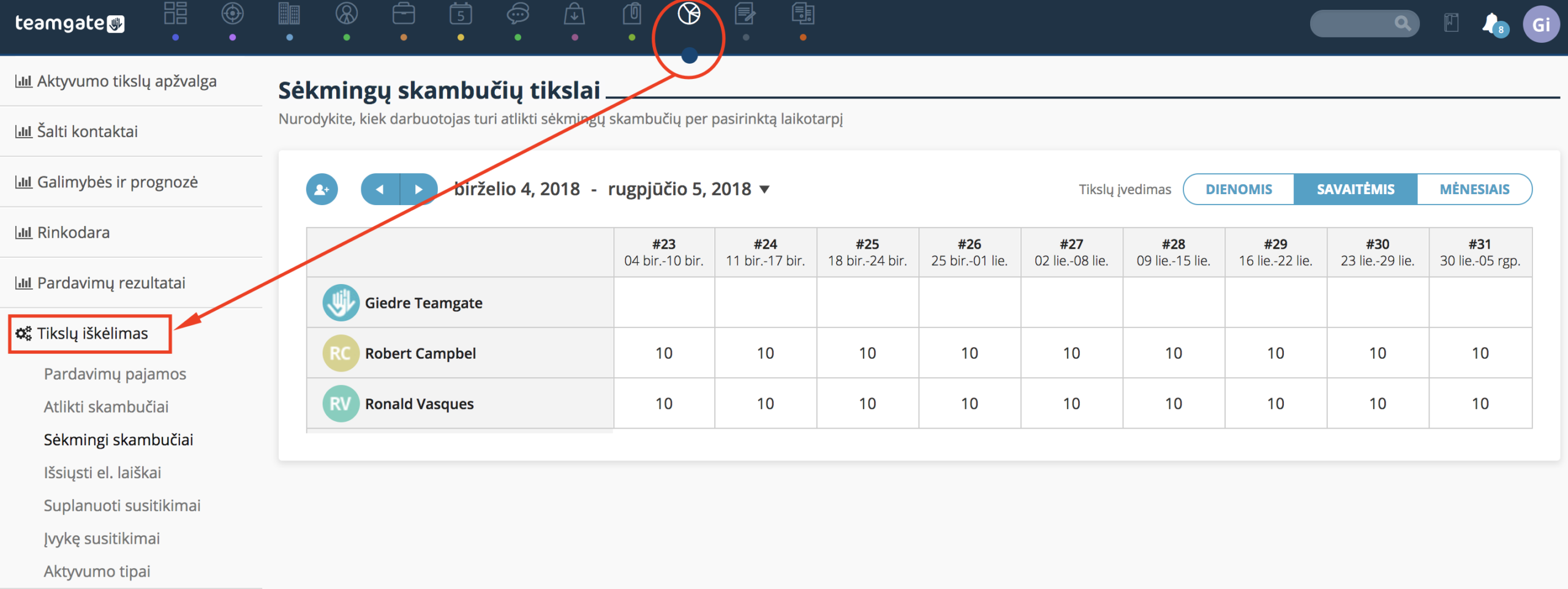Screen dimensions: 1568x589
Task: Open the shopping bag download icon
Action: coord(575,13)
